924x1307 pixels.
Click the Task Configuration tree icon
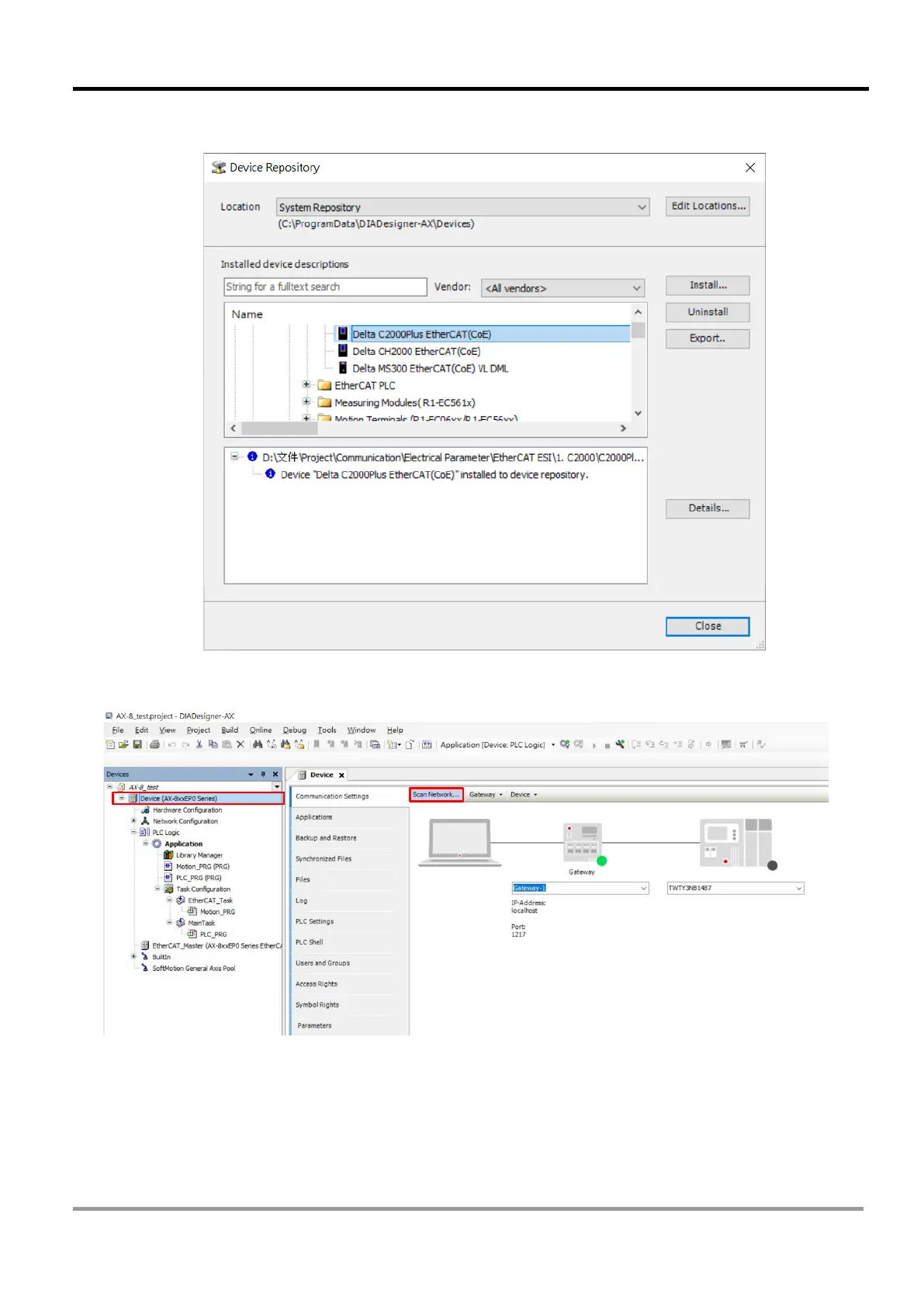click(x=168, y=889)
